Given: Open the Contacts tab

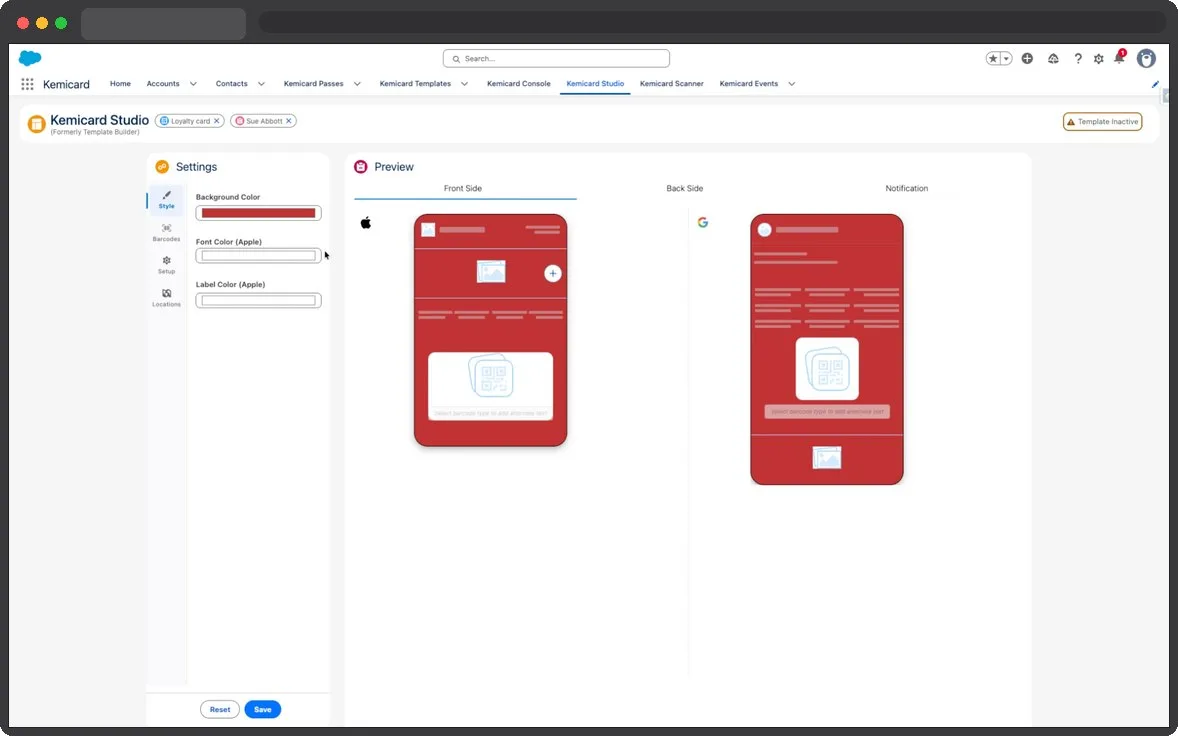Looking at the screenshot, I should [231, 83].
